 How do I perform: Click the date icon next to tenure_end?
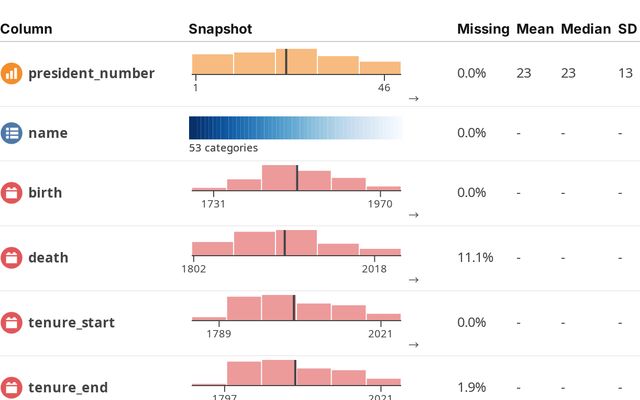click(x=12, y=387)
